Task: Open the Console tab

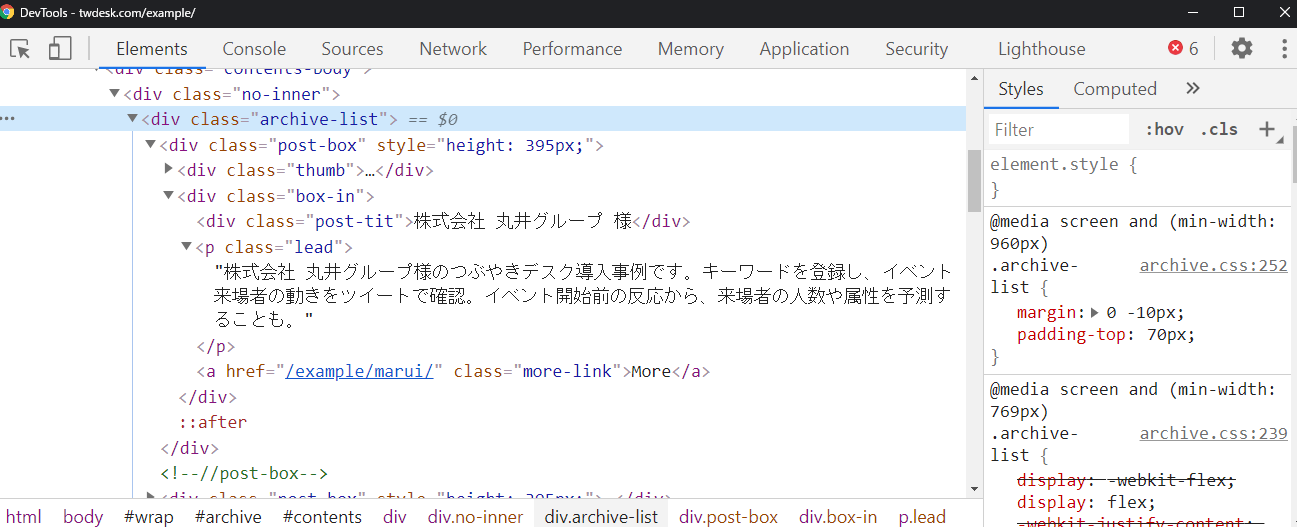Action: (254, 48)
